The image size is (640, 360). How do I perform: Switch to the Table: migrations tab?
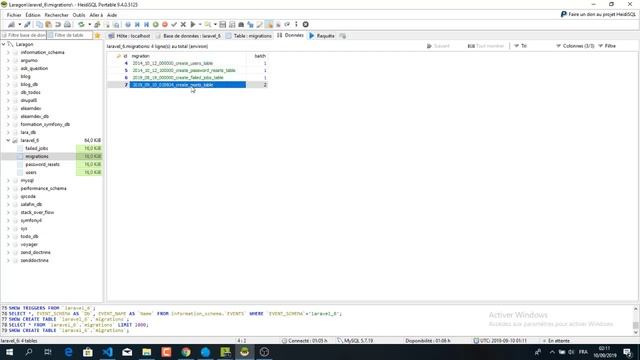point(249,36)
